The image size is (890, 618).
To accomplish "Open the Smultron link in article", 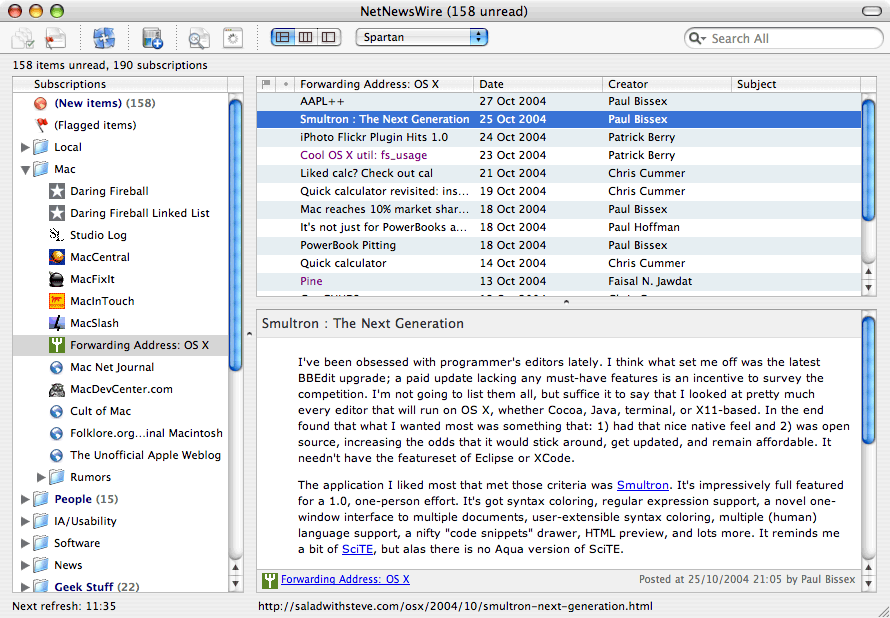I will click(642, 485).
